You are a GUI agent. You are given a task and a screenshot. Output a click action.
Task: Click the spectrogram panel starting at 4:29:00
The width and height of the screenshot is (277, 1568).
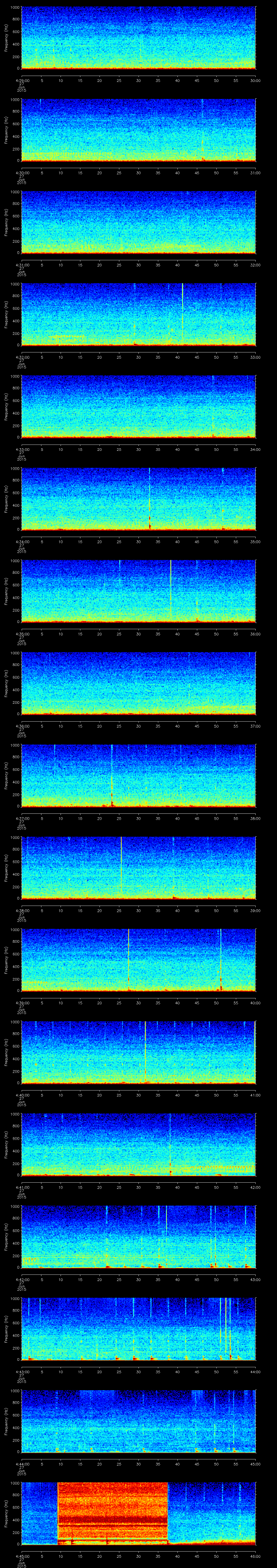coord(138,38)
